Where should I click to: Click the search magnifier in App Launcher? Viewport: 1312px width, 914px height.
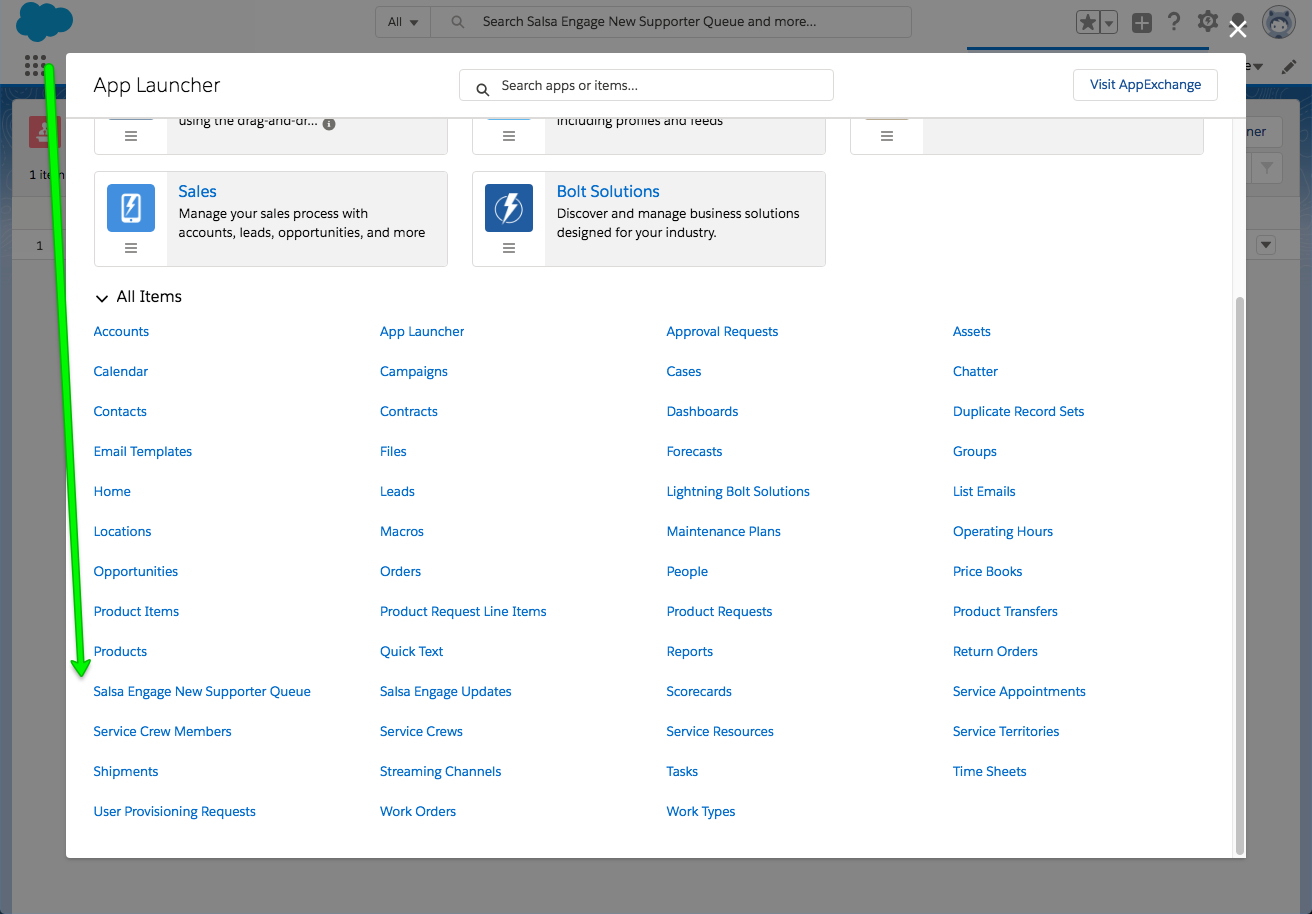pyautogui.click(x=482, y=89)
